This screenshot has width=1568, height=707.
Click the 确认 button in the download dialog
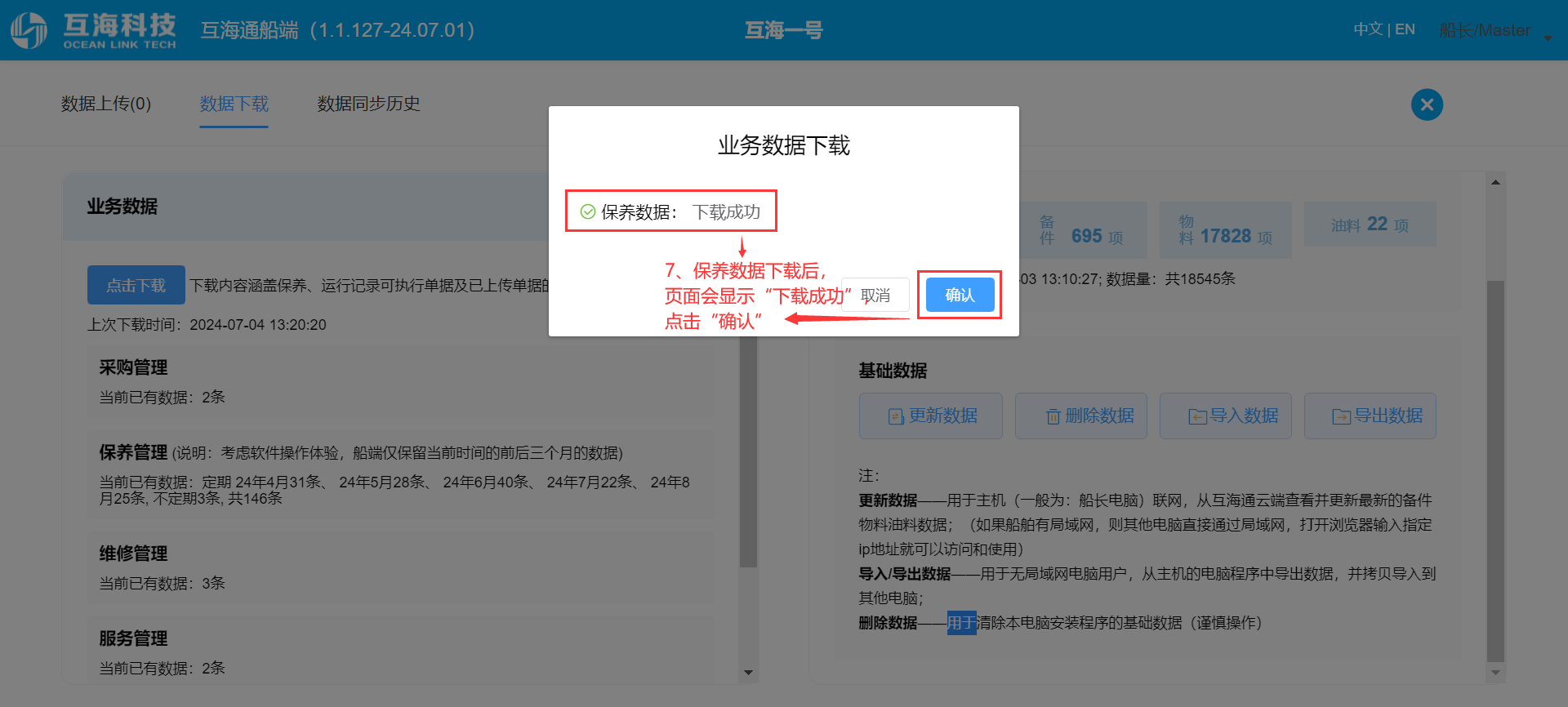click(960, 295)
